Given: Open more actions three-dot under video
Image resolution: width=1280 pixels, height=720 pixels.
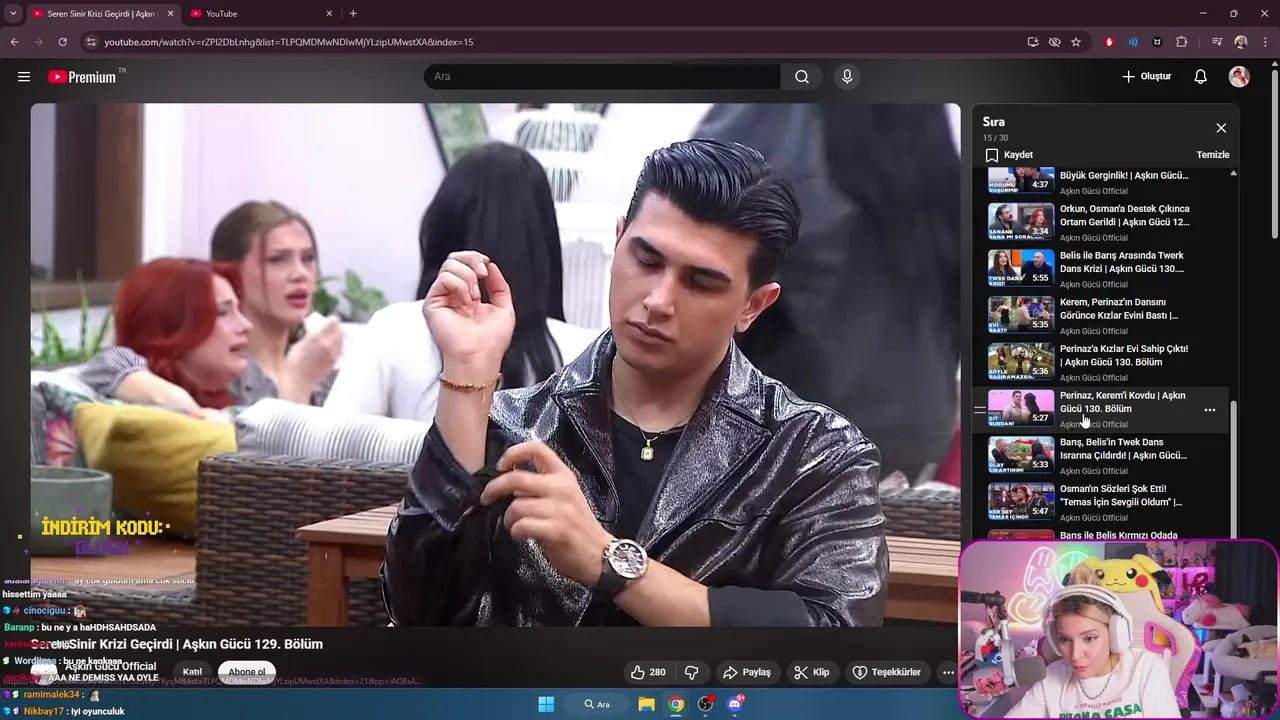Looking at the screenshot, I should [x=948, y=672].
